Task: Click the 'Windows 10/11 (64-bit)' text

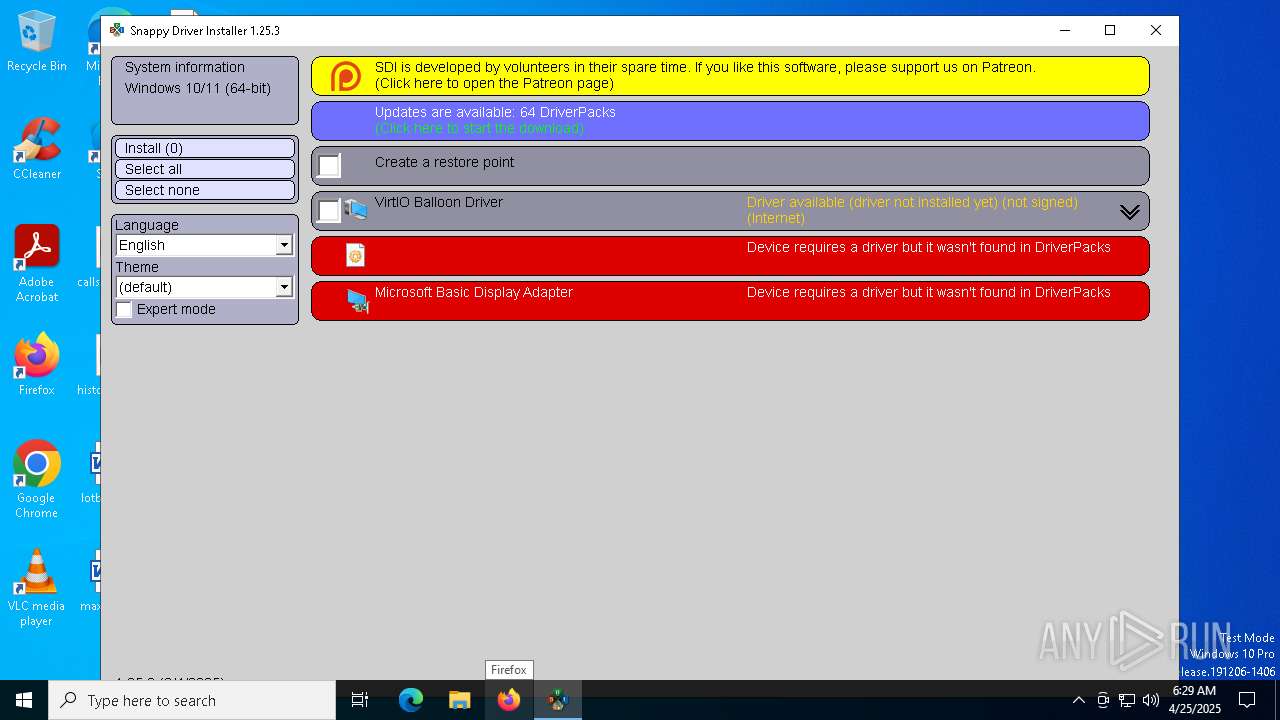Action: point(198,88)
